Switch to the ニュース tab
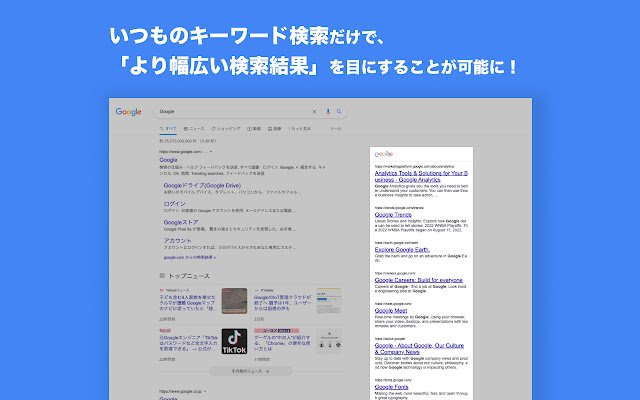This screenshot has height=400, width=640. (194, 129)
